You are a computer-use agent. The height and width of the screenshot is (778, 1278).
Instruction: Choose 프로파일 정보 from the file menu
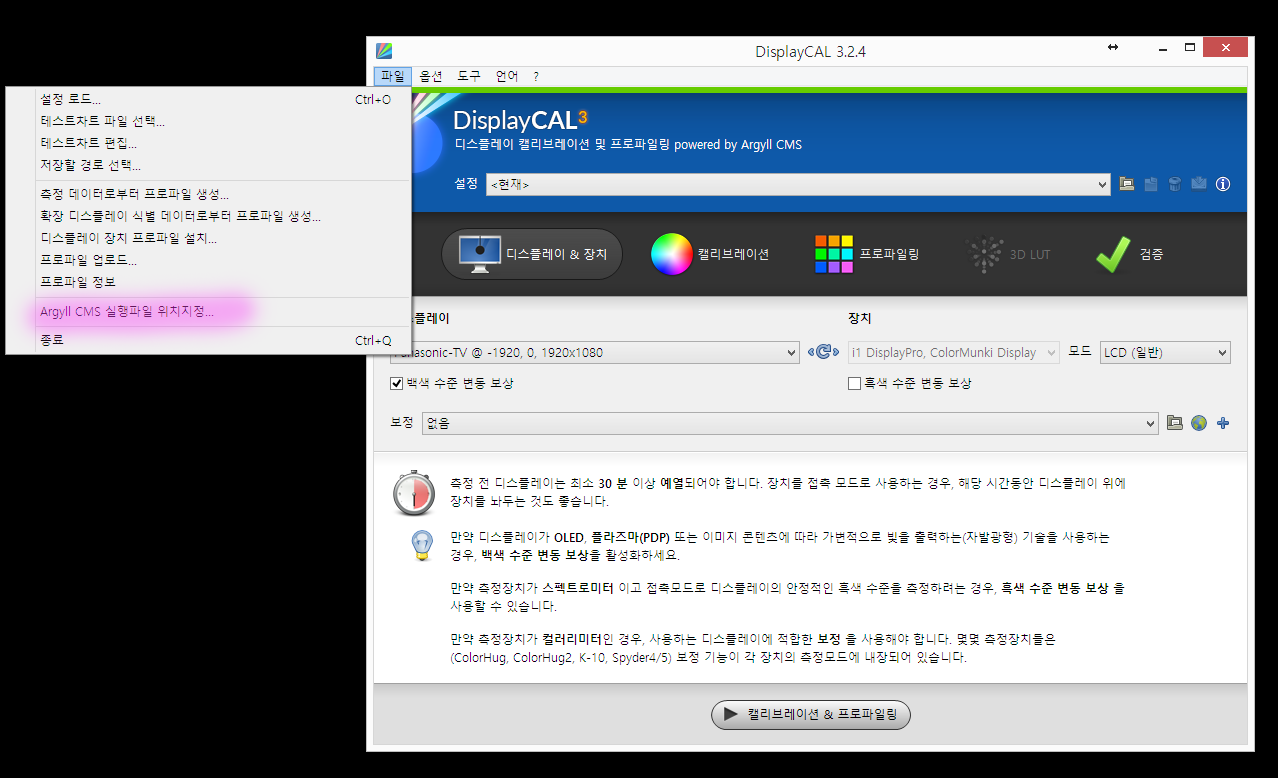click(x=78, y=282)
